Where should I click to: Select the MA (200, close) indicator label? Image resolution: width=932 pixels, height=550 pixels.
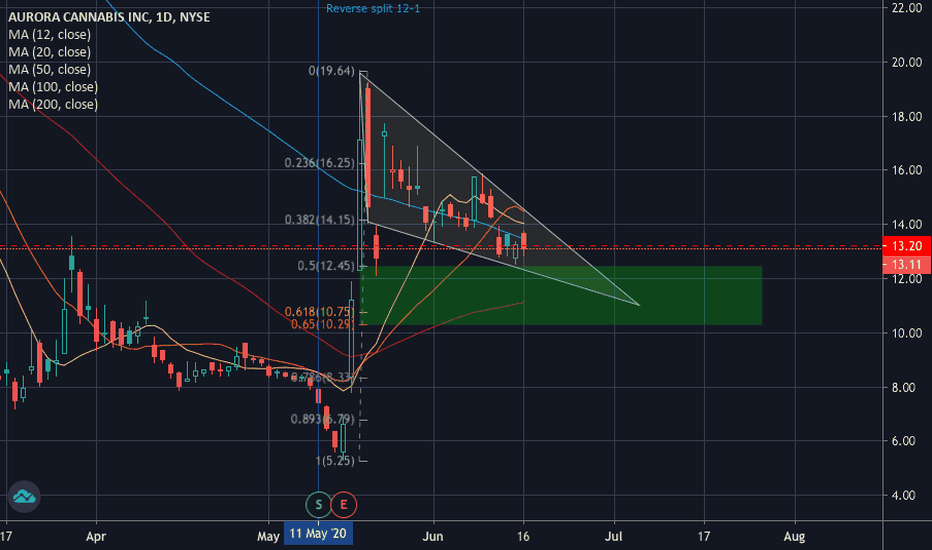coord(53,104)
